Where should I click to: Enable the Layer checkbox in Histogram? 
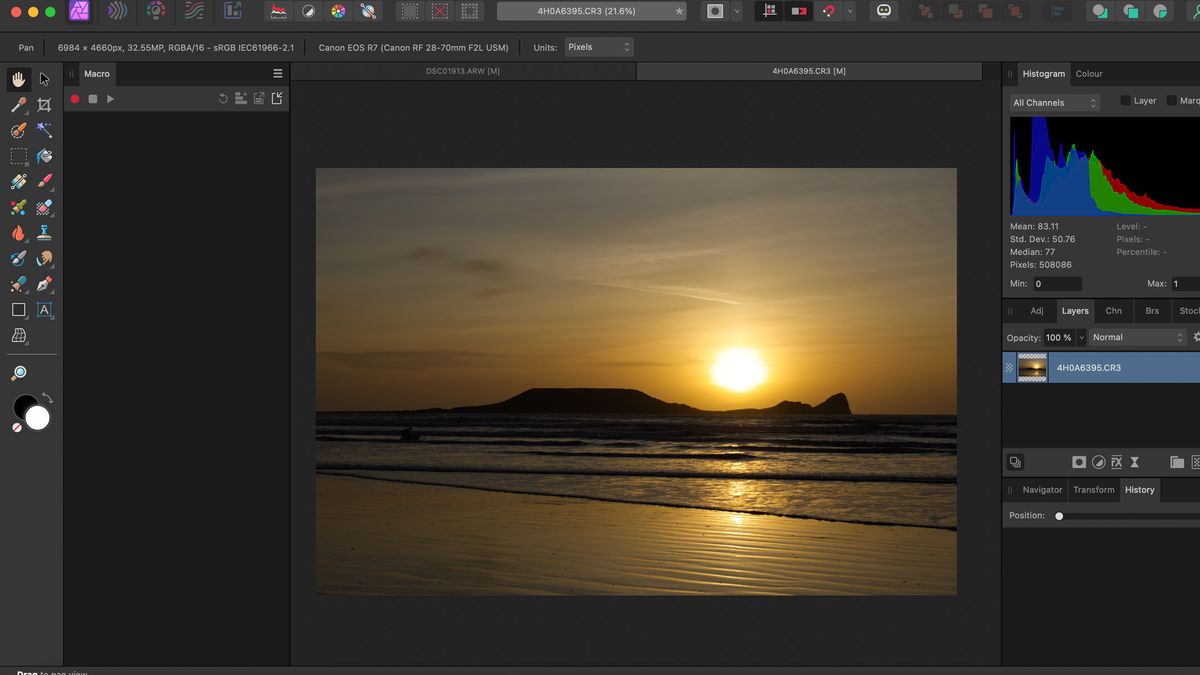pos(1126,101)
